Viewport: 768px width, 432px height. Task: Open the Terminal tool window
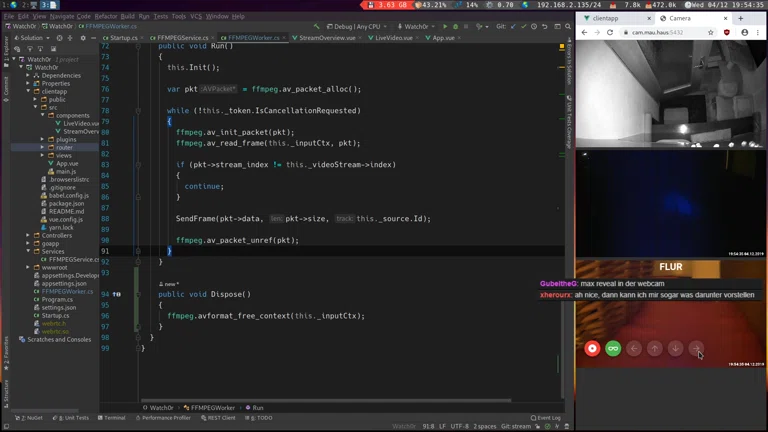(x=112, y=418)
